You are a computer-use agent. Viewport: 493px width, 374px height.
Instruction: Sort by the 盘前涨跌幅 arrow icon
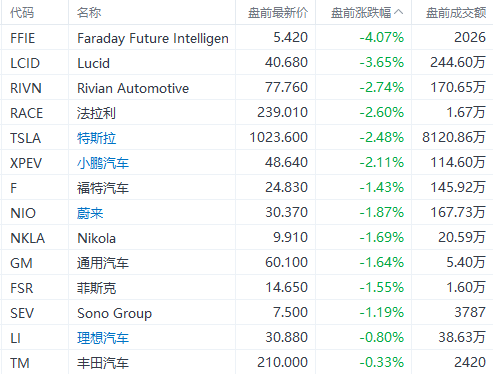click(398, 13)
